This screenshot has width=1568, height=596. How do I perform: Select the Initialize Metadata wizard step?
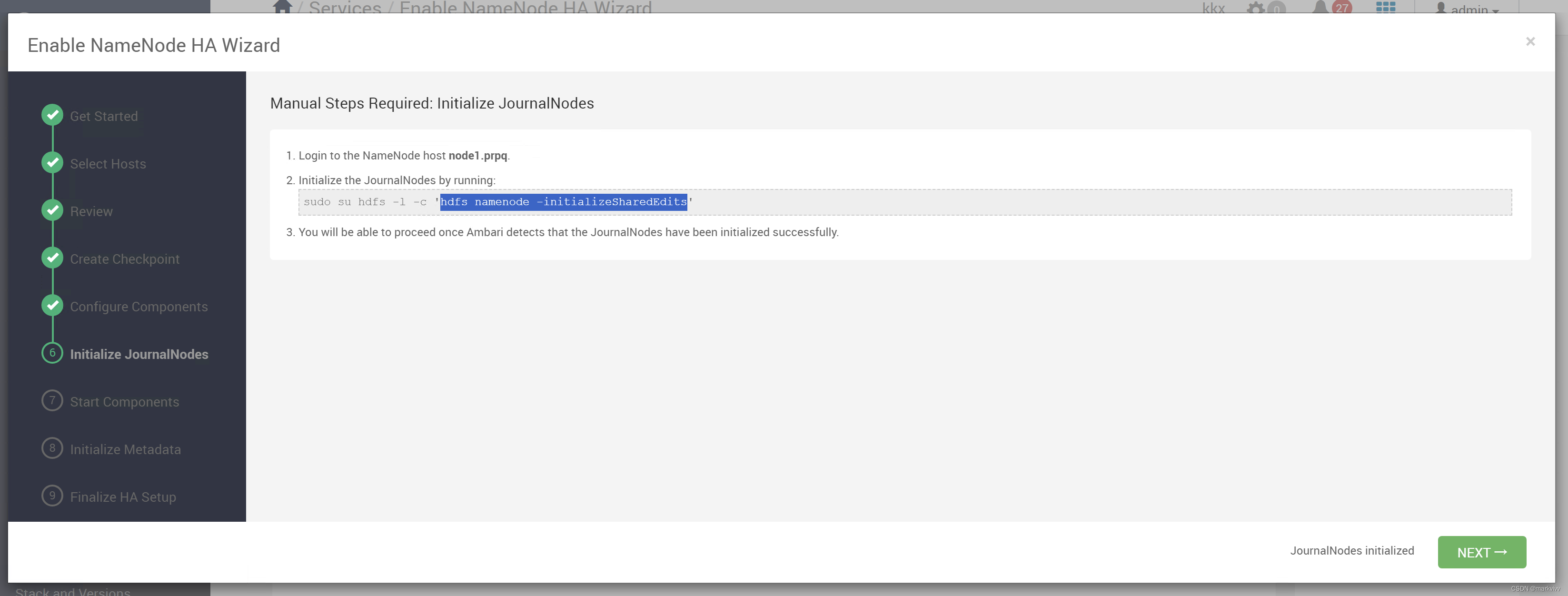tap(125, 449)
